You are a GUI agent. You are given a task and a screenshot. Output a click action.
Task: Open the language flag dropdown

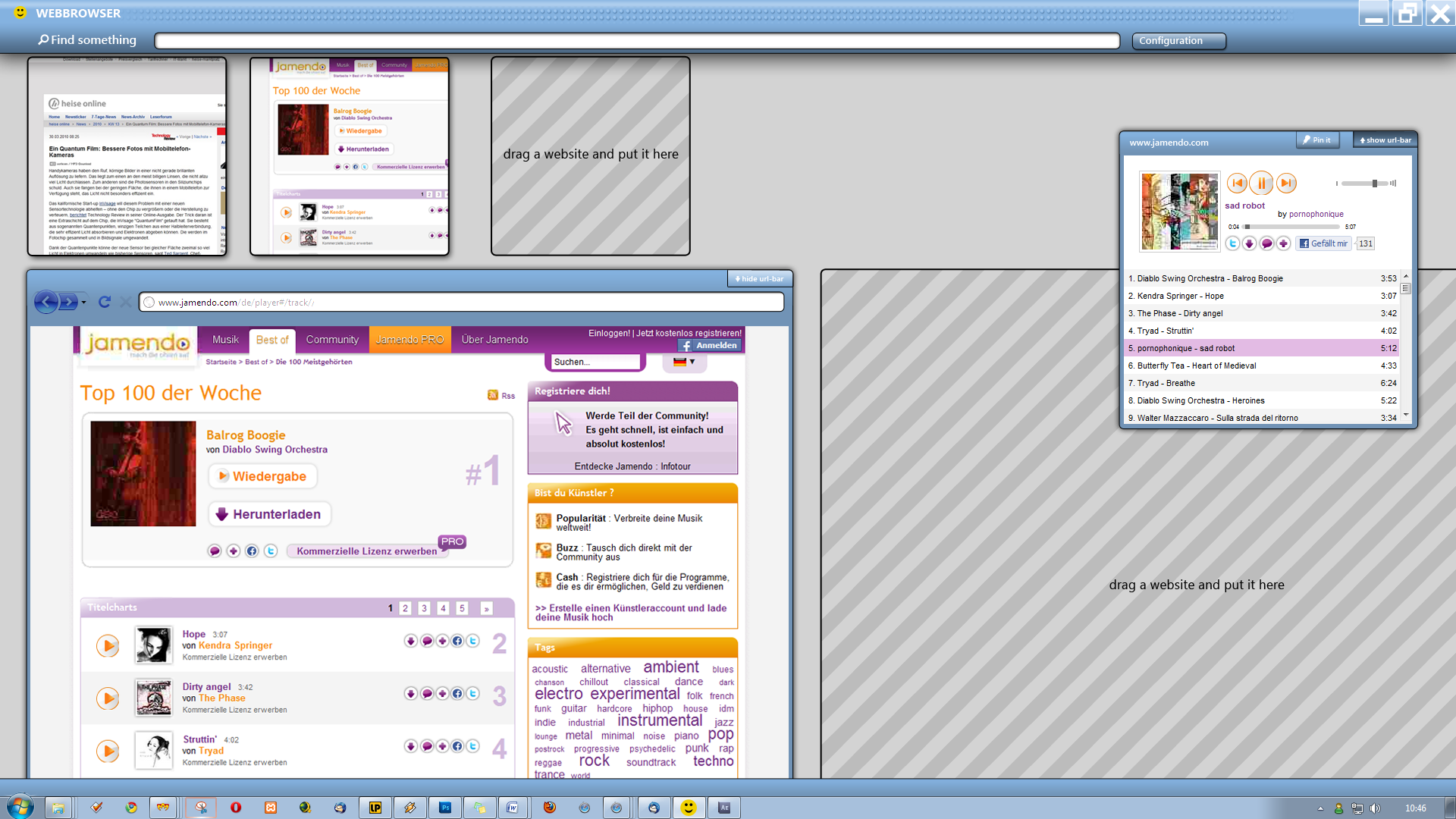[x=684, y=362]
